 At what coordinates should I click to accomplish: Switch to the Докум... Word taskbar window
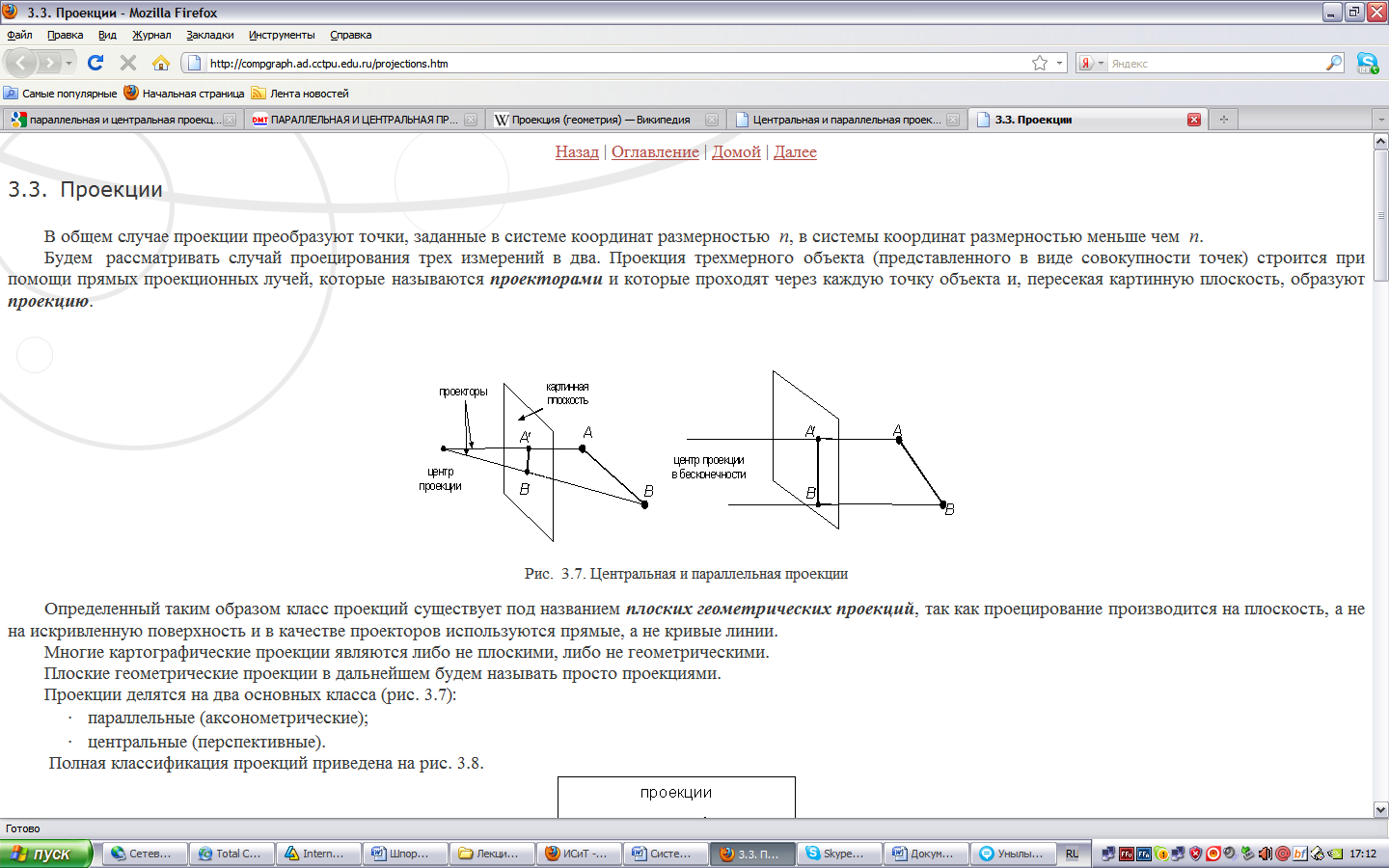(925, 854)
